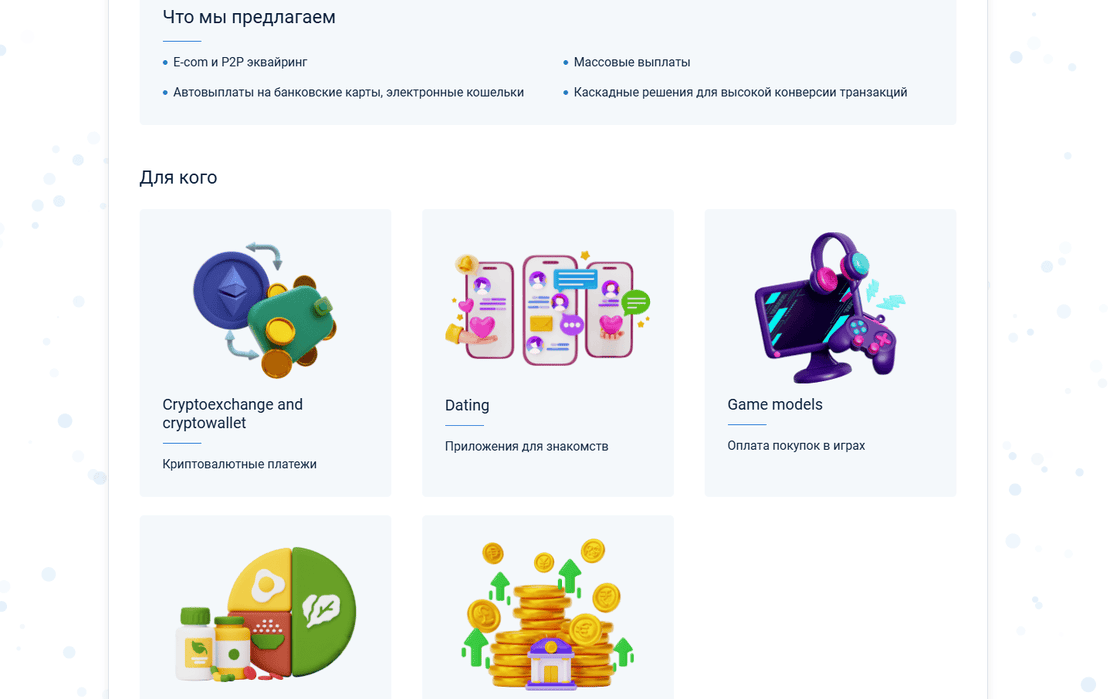Click the Для кого section heading

178,177
